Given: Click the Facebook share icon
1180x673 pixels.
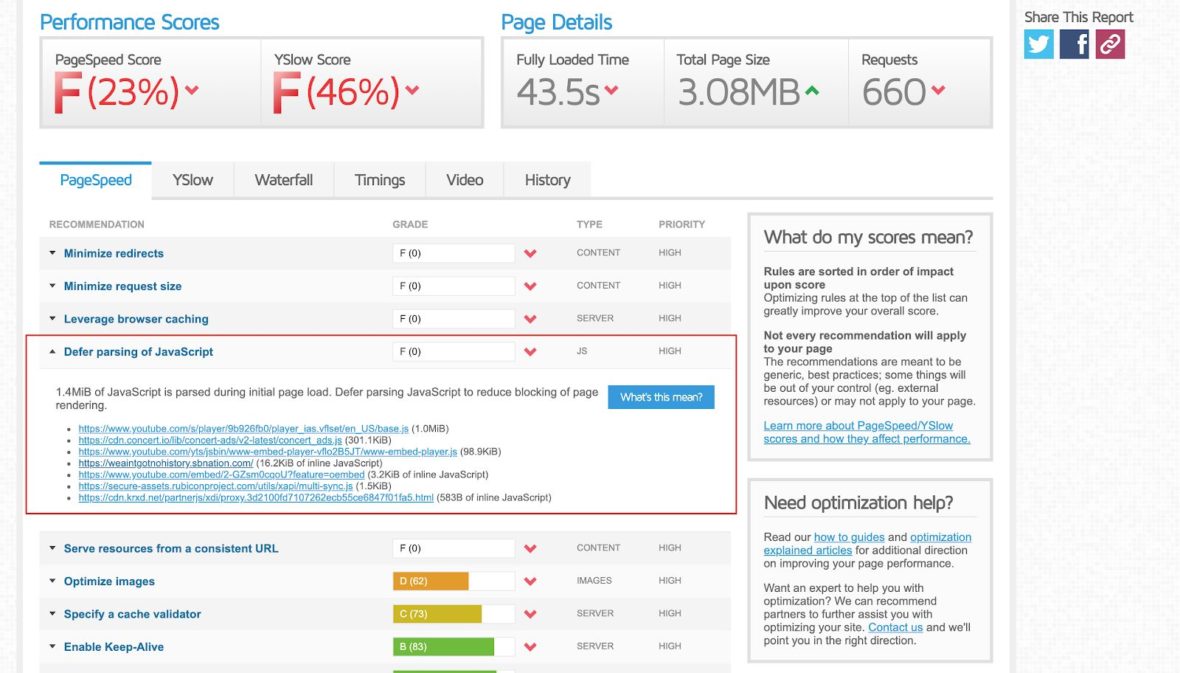Looking at the screenshot, I should tap(1074, 44).
